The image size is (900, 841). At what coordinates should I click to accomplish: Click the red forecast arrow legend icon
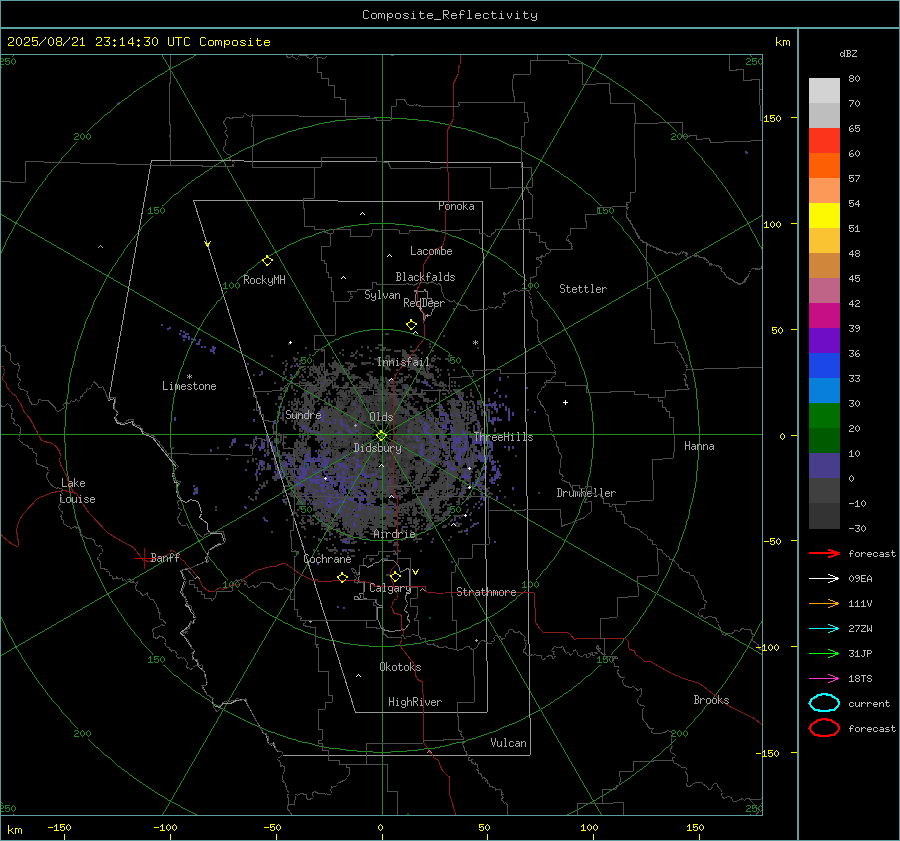pyautogui.click(x=824, y=553)
